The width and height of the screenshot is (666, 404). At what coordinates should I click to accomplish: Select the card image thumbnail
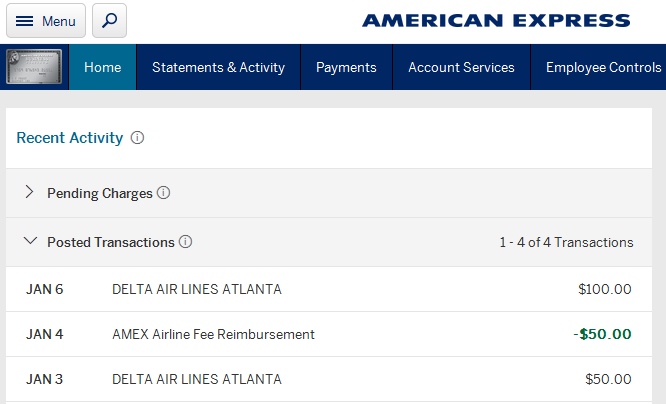(x=34, y=67)
